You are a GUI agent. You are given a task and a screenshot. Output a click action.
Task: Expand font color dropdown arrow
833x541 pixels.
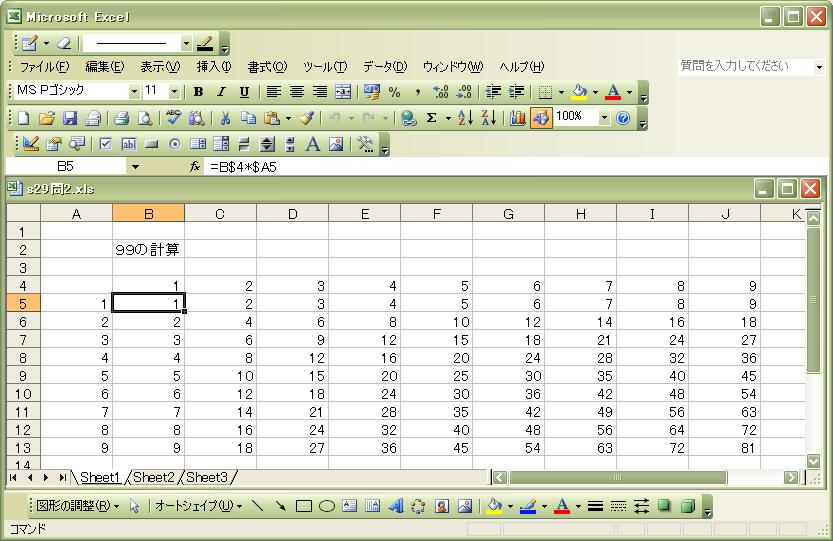click(x=630, y=92)
